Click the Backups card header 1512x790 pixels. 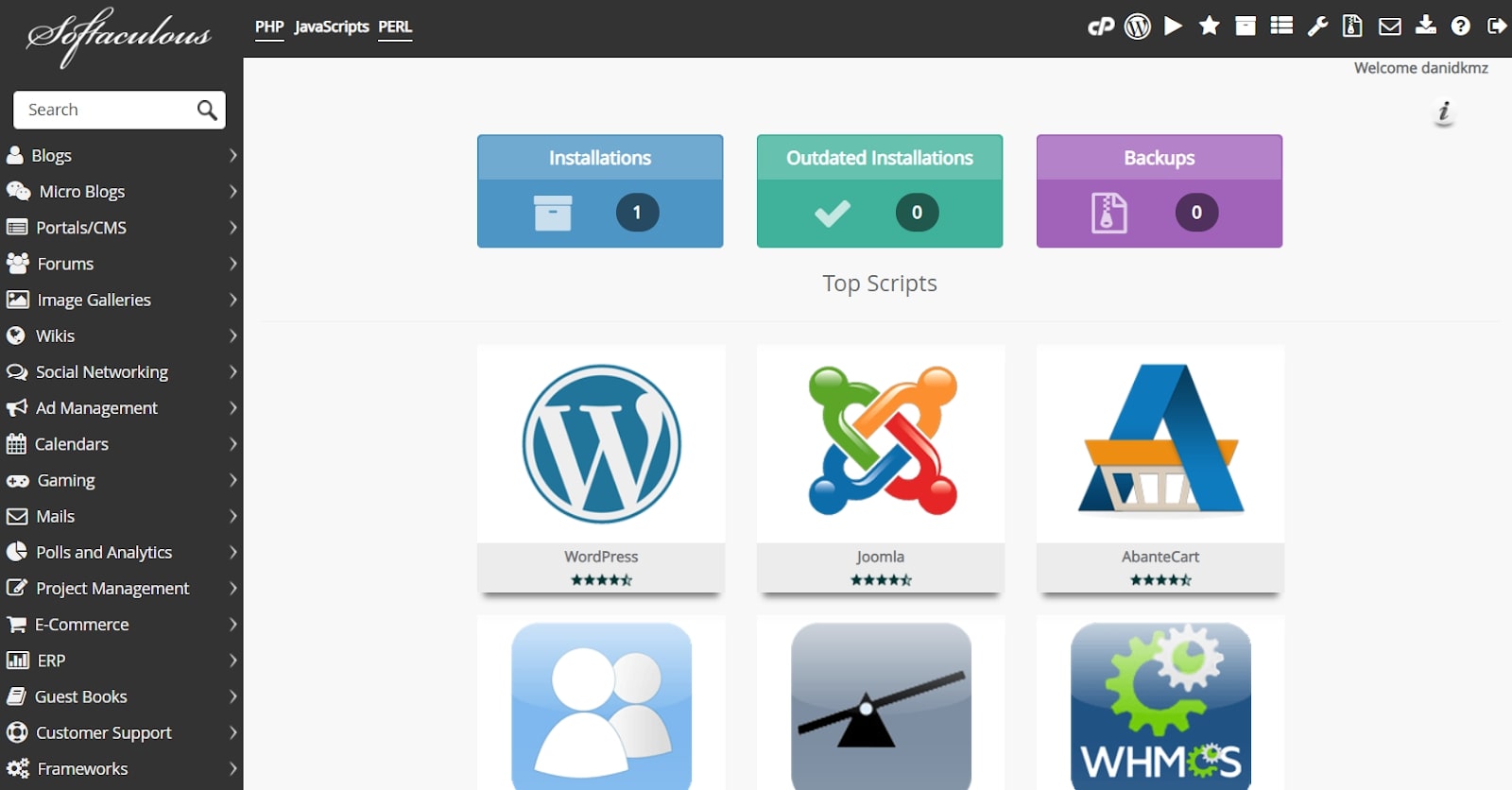point(1160,158)
